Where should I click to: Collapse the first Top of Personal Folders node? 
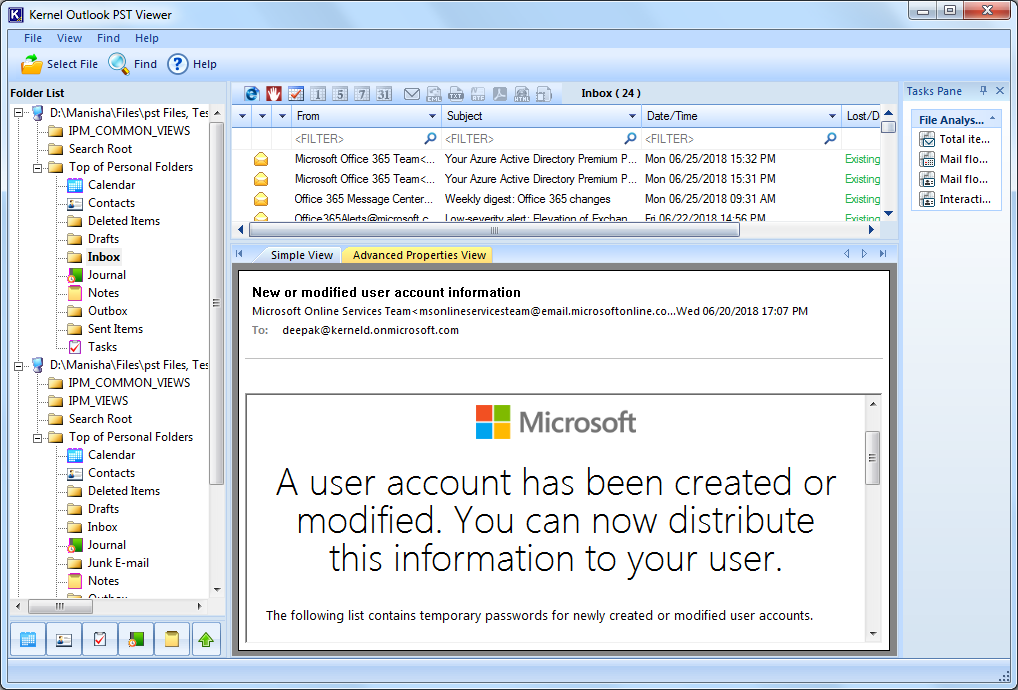point(39,167)
